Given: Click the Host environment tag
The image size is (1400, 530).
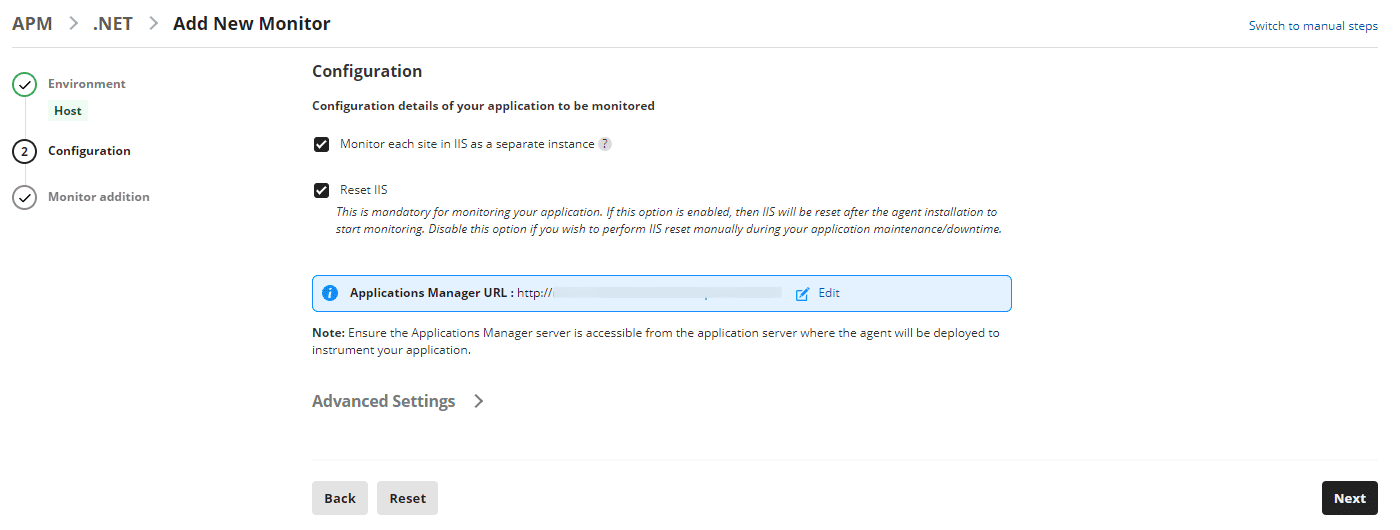Looking at the screenshot, I should tap(68, 111).
